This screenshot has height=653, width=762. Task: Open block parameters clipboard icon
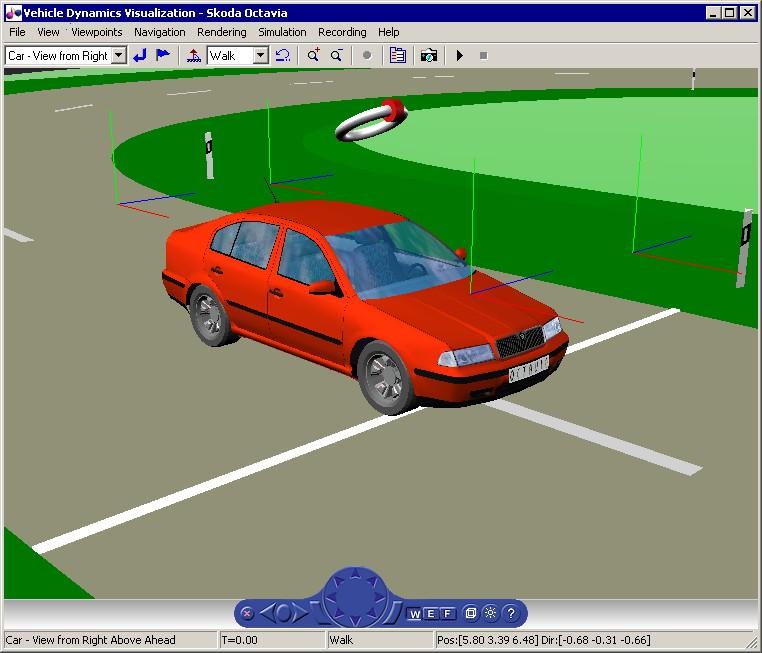(398, 55)
